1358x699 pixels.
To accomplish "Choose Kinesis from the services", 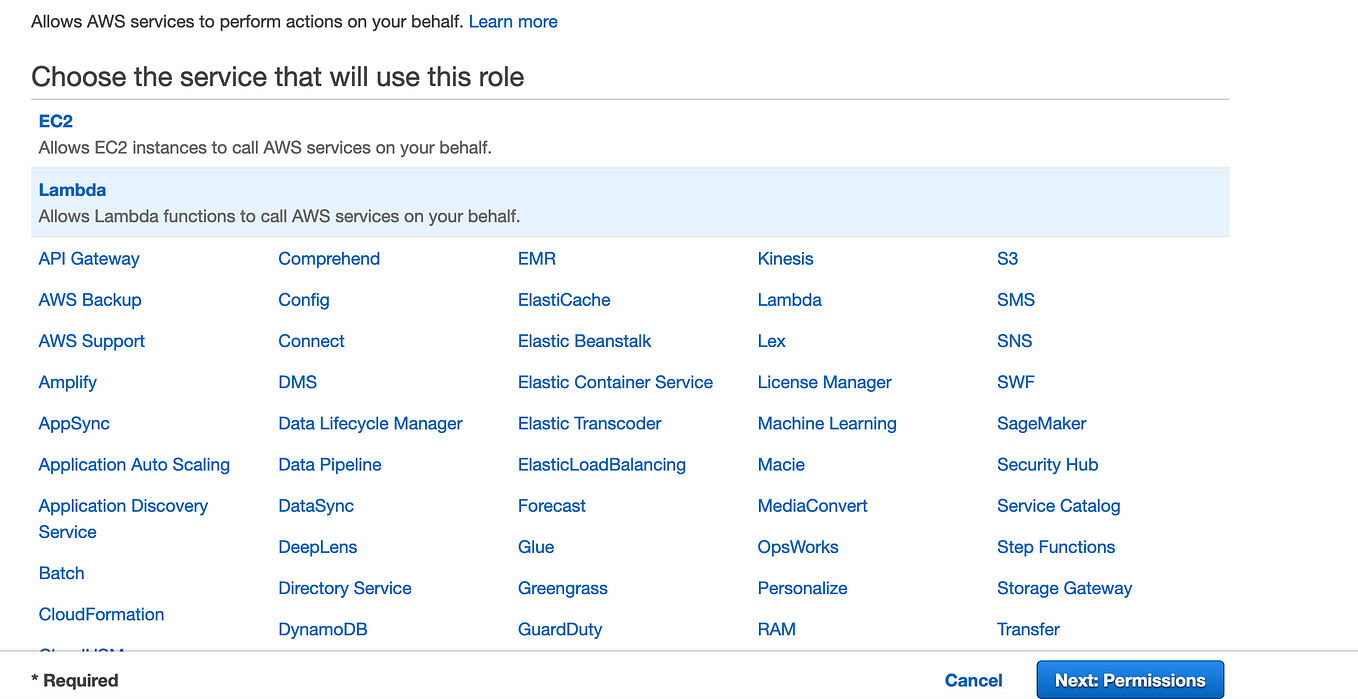I will click(x=785, y=258).
